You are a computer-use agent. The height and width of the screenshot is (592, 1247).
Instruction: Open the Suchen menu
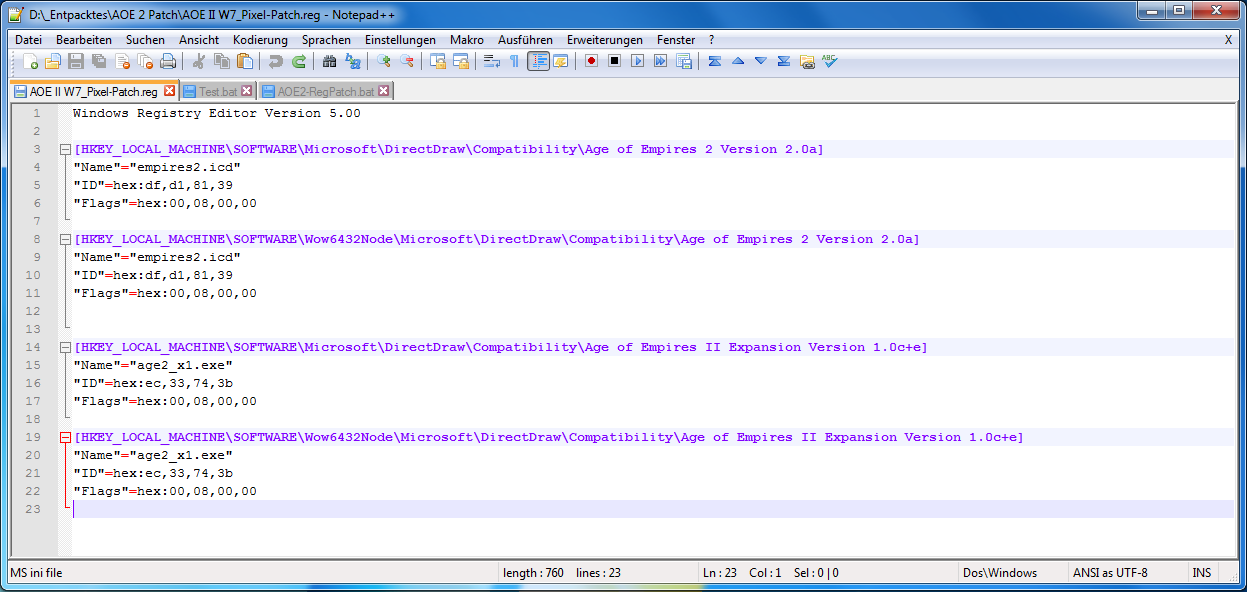click(146, 40)
